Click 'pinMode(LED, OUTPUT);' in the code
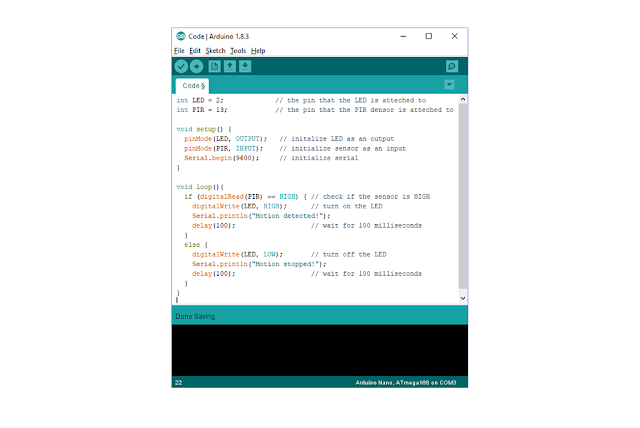640x428 pixels. click(225, 139)
